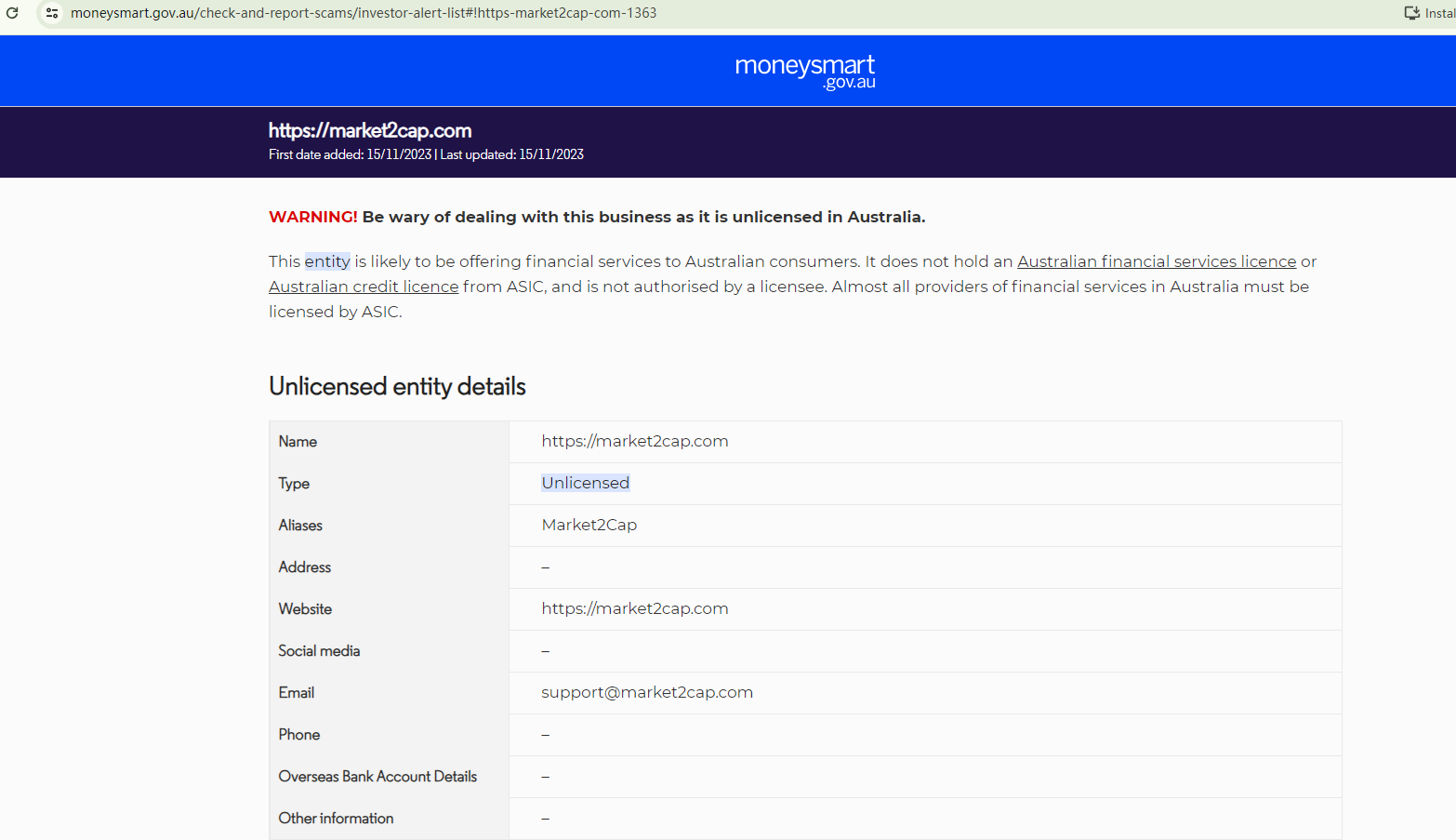
Task: Click the Email row label
Action: click(297, 693)
